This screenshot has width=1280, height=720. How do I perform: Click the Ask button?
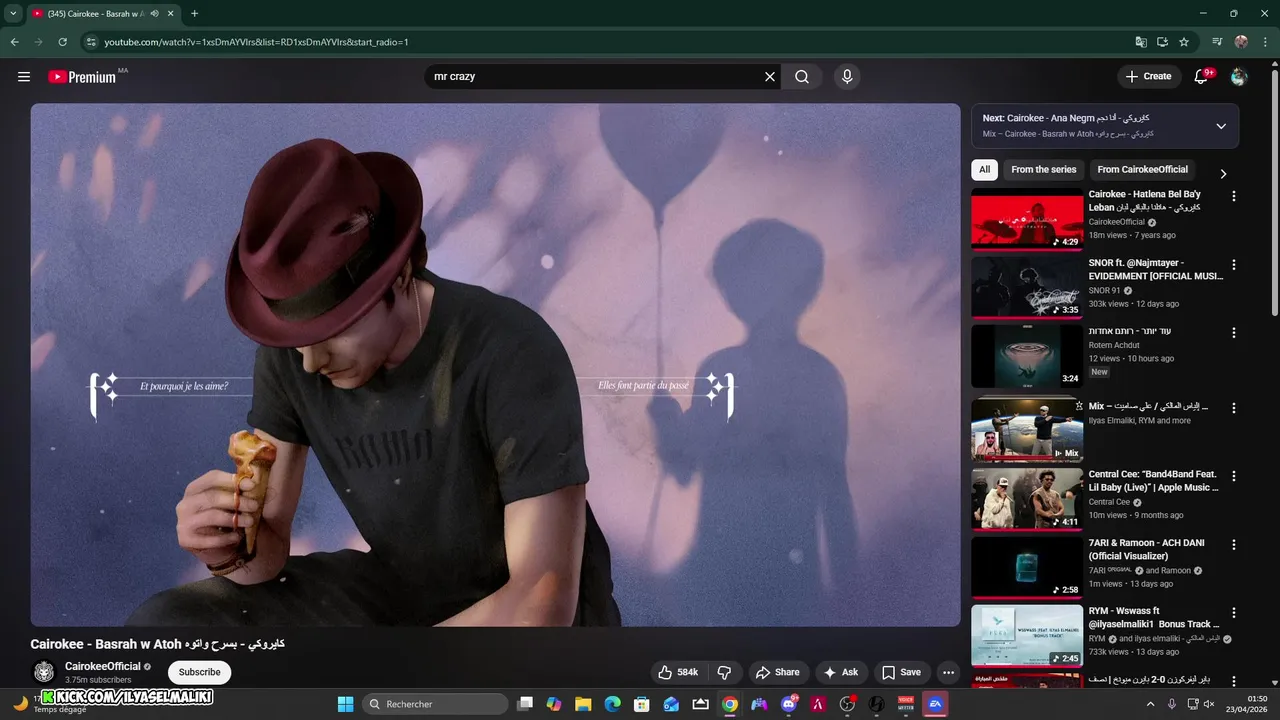coord(841,672)
